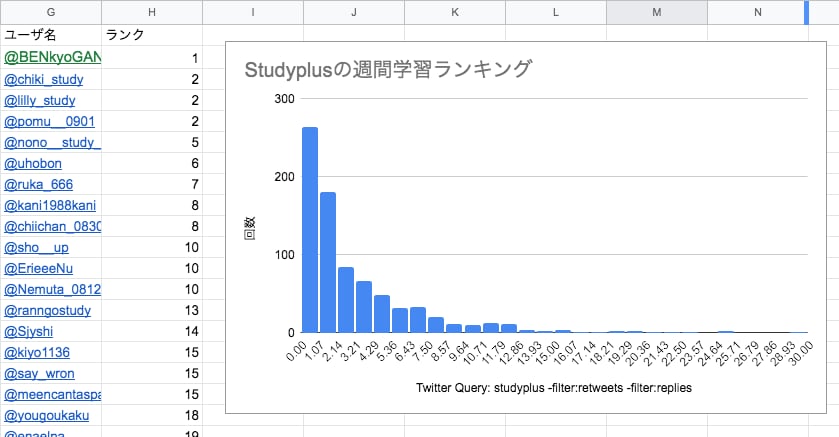Screen dimensions: 839x437
Task: Open the @ranngostudy link
Action: [47, 310]
